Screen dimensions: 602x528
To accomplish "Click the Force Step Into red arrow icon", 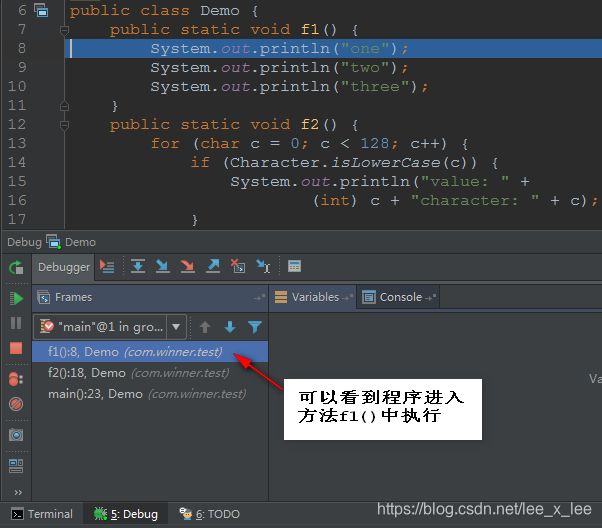I will click(x=187, y=266).
